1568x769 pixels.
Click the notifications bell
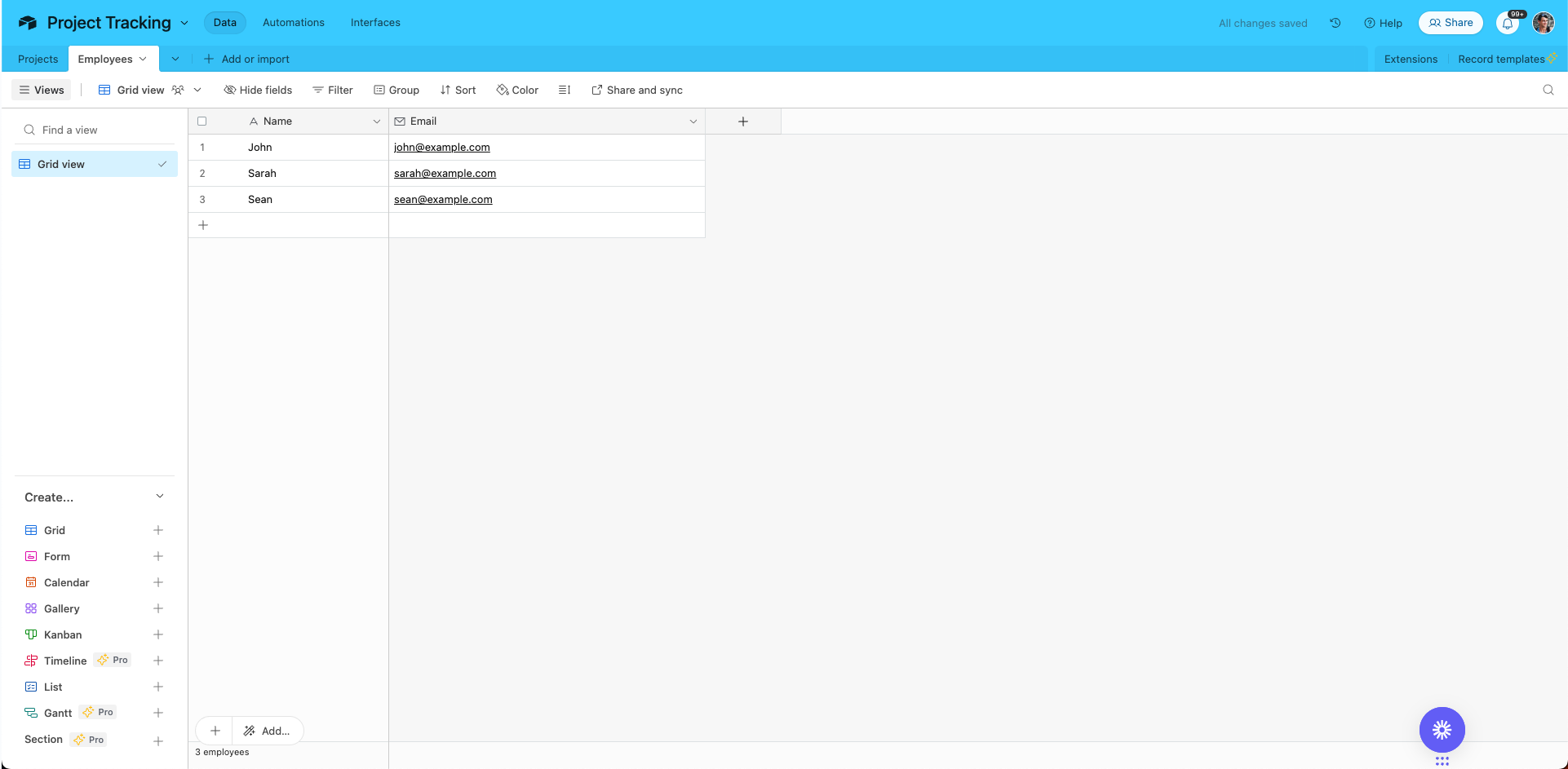[1507, 23]
